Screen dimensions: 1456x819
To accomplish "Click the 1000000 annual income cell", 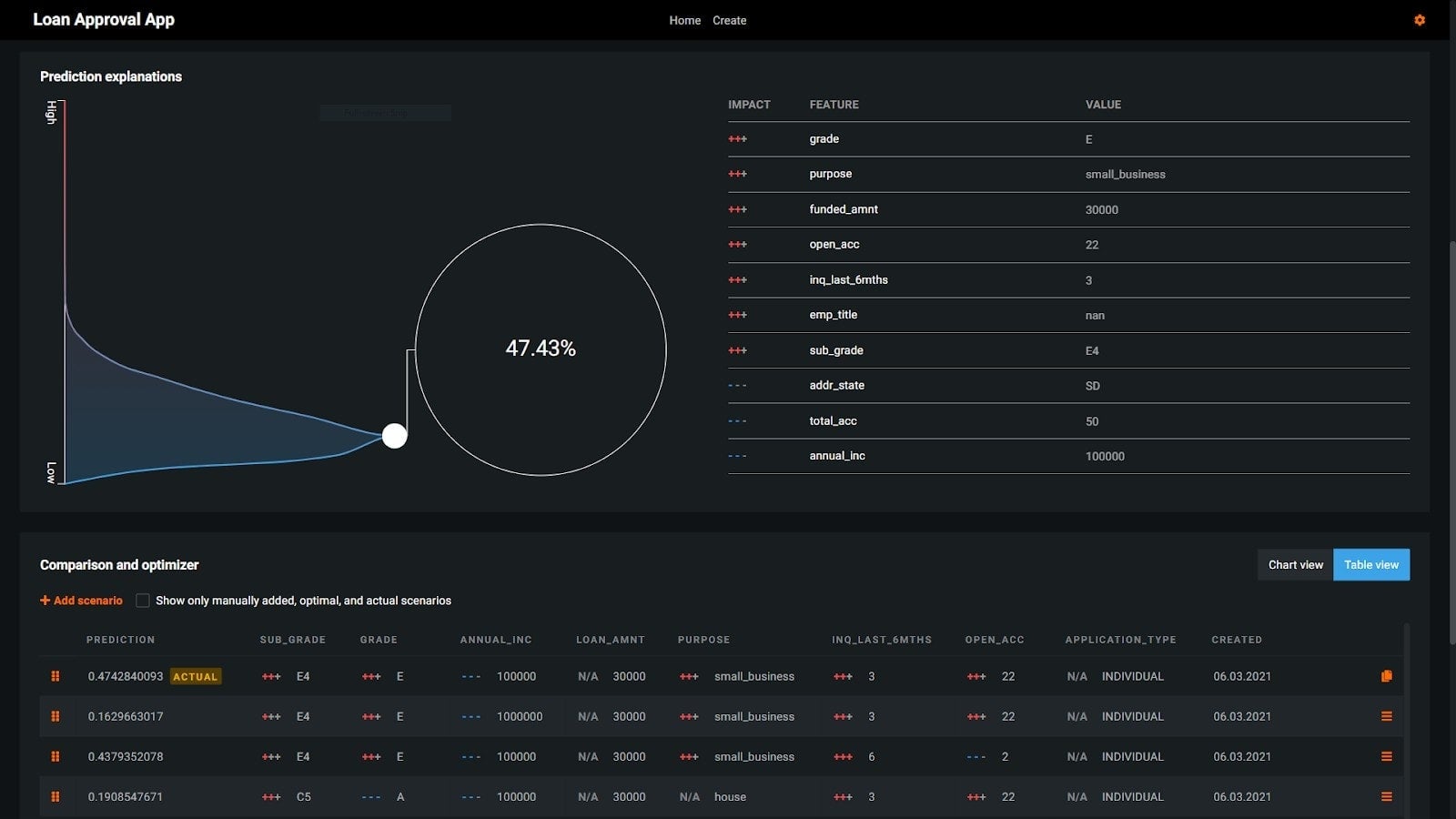I will click(x=520, y=716).
